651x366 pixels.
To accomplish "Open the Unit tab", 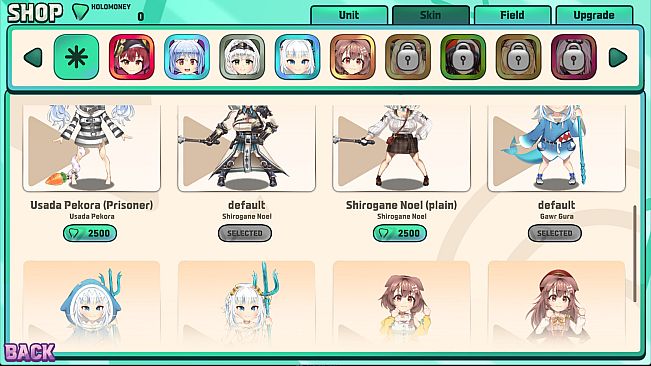I will pos(349,15).
